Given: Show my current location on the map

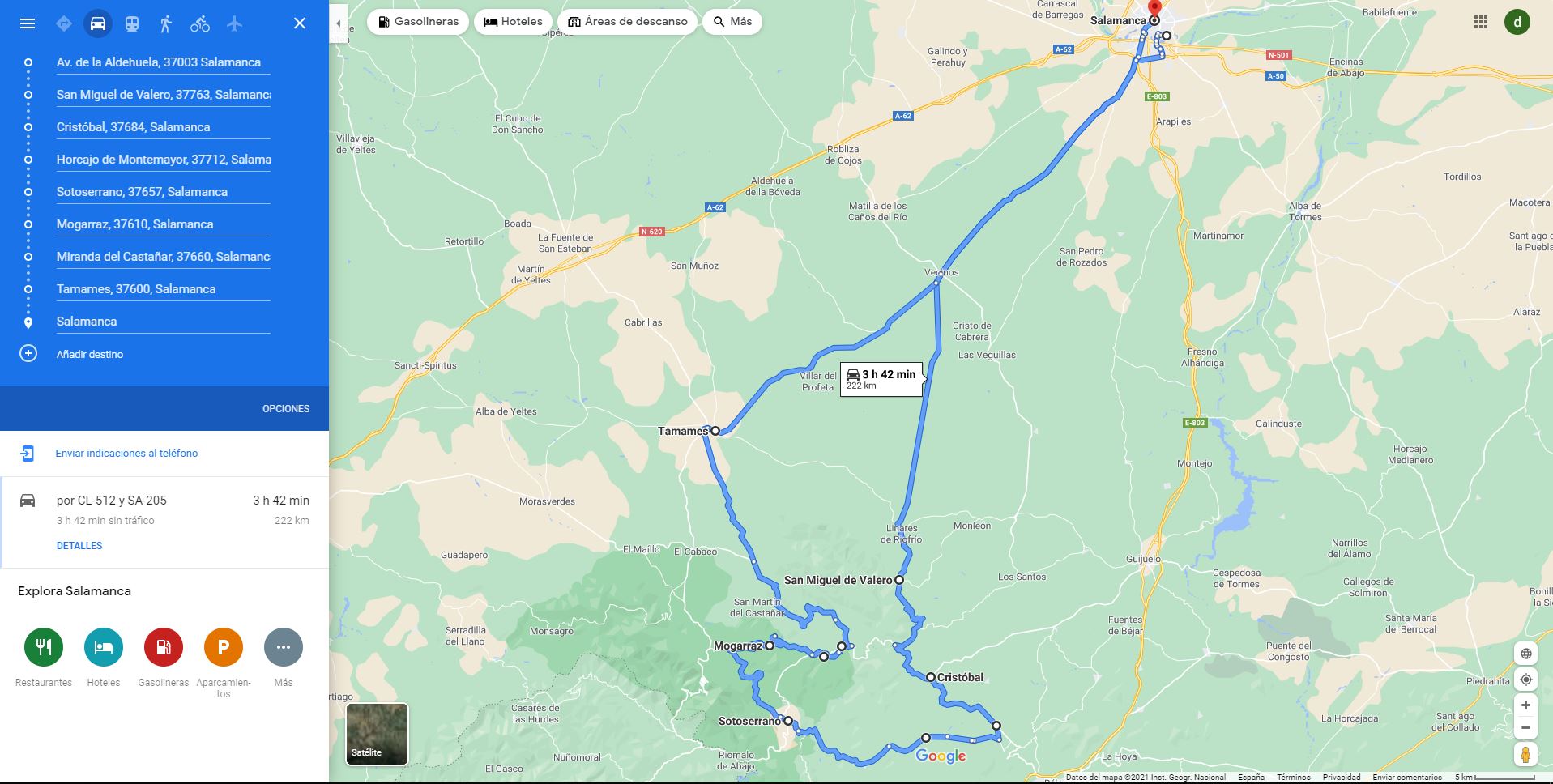Looking at the screenshot, I should point(1525,680).
